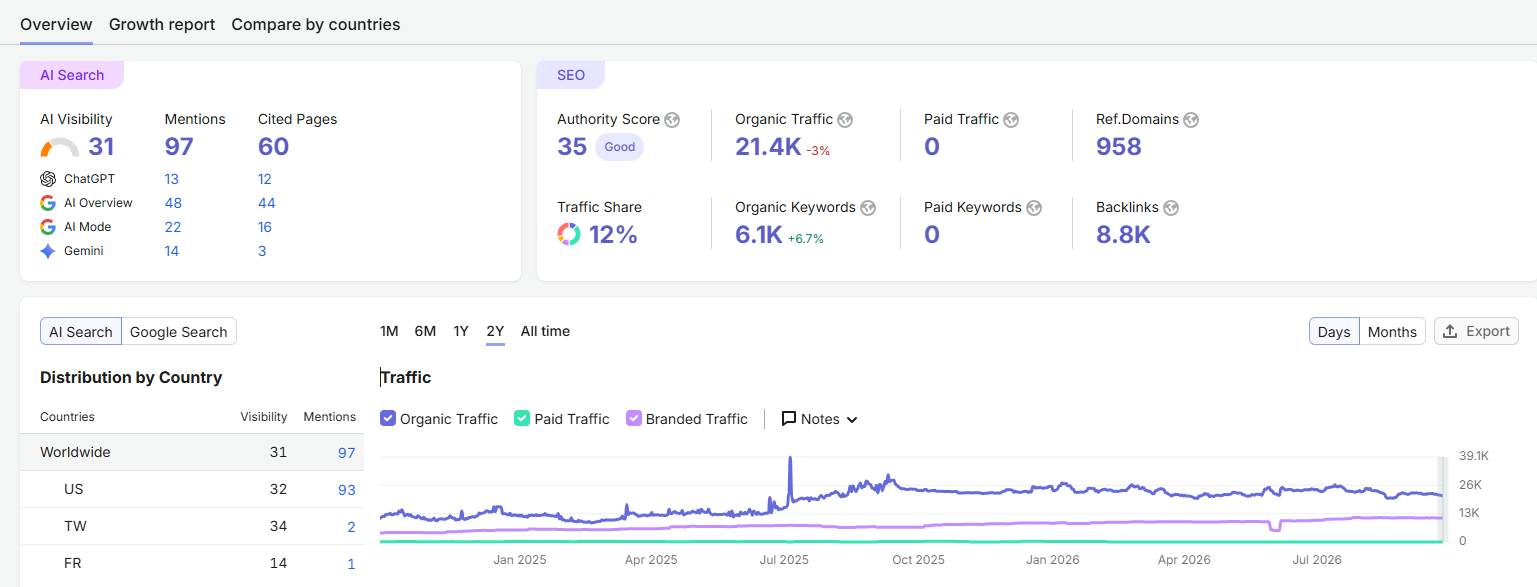Click the globe icon next to Authority Score
This screenshot has height=587, width=1537.
tap(672, 120)
